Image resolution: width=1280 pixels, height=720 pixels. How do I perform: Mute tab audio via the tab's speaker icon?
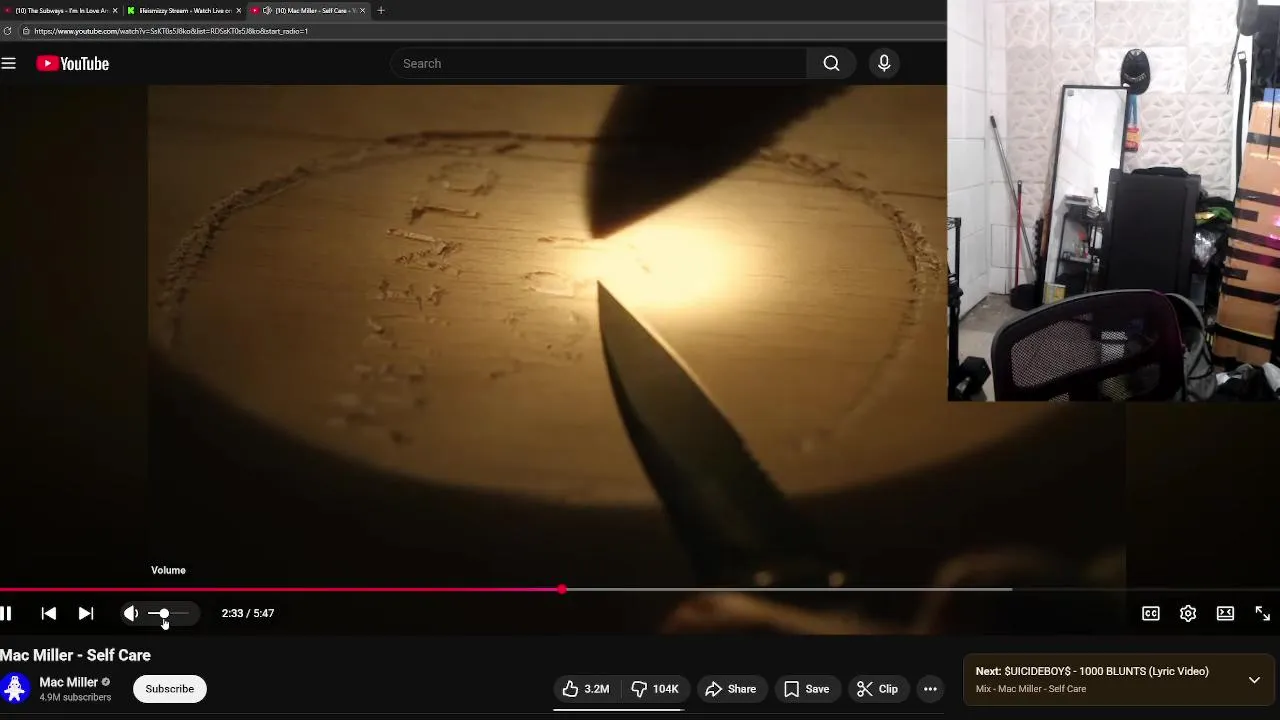267,10
